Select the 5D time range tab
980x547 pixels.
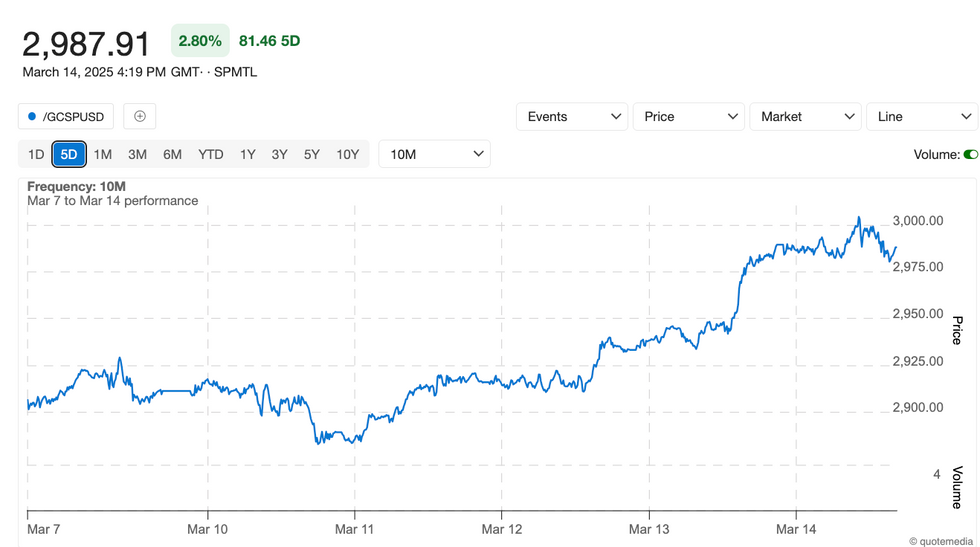click(69, 154)
